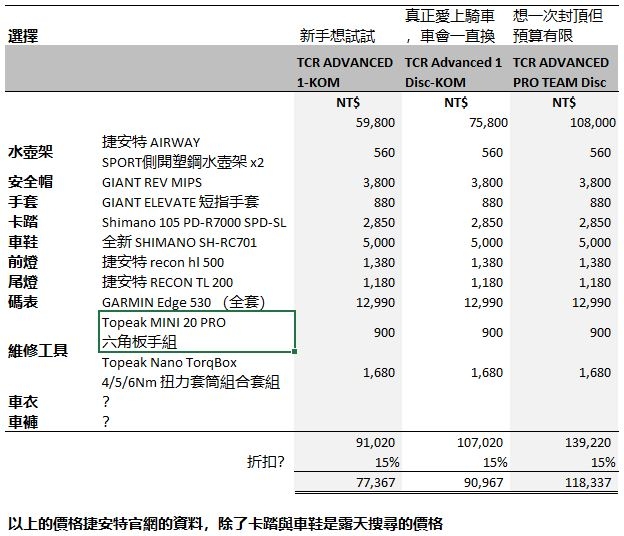Select the 安全帽 category cell
Image resolution: width=624 pixels, height=536 pixels.
tap(30, 182)
